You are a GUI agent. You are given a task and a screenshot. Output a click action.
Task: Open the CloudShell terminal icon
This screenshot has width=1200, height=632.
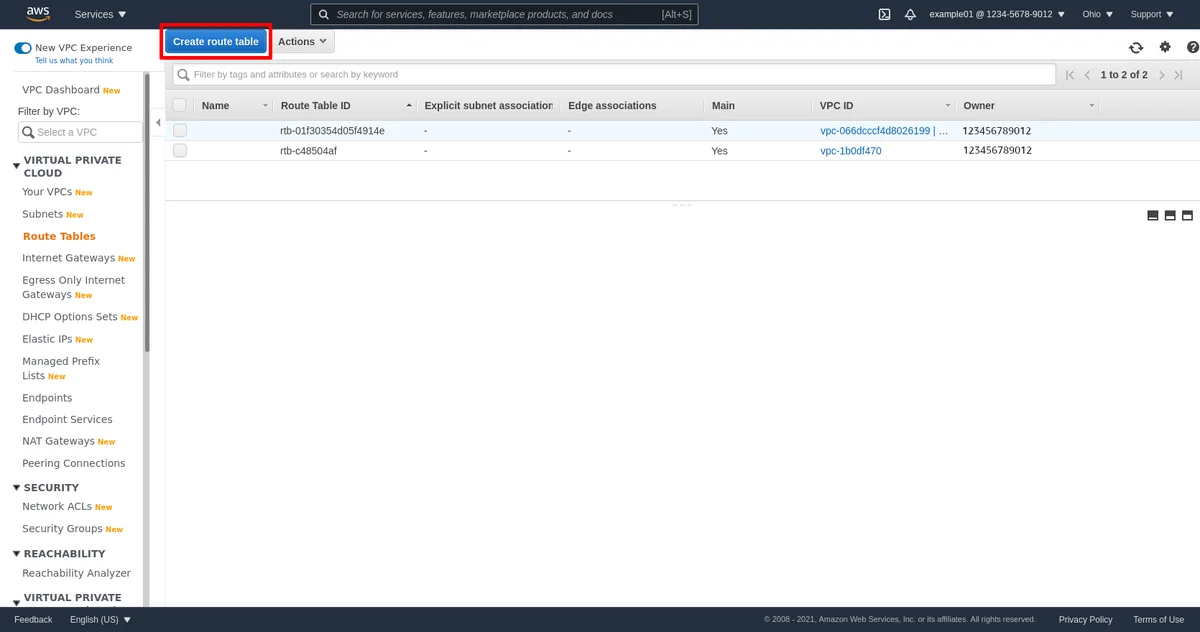tap(884, 14)
